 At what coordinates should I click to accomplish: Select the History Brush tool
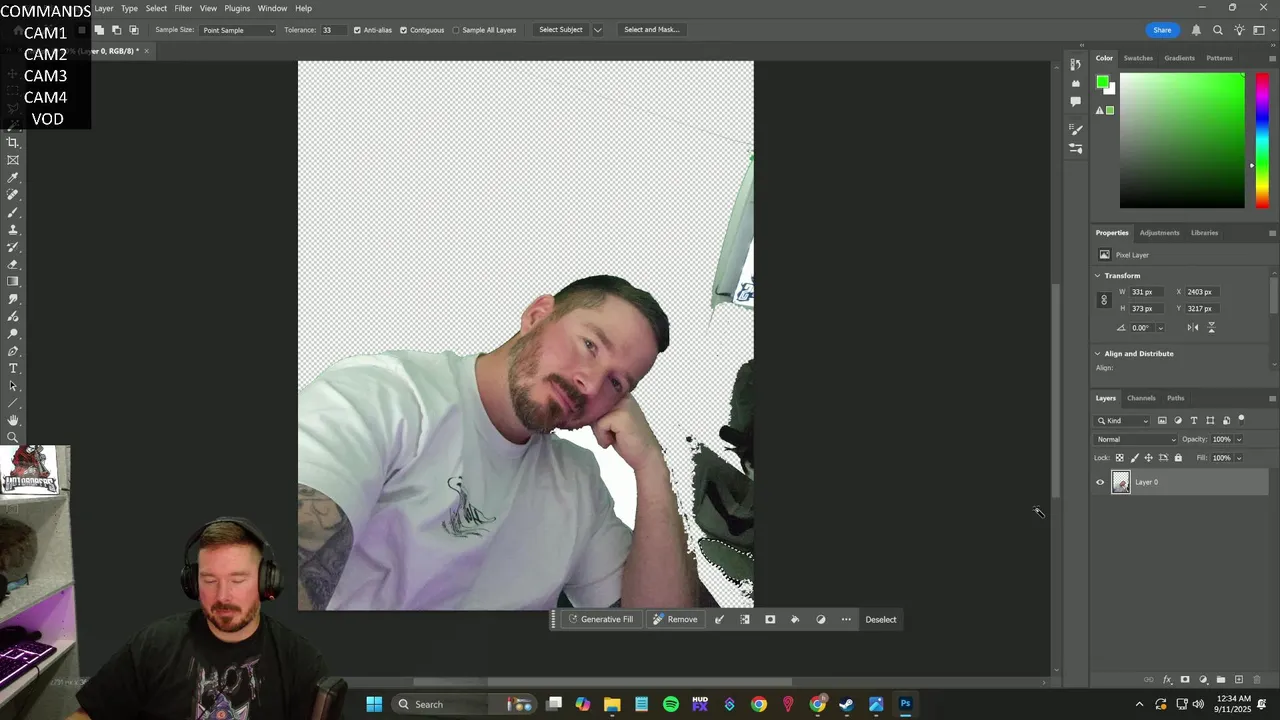coord(13,247)
